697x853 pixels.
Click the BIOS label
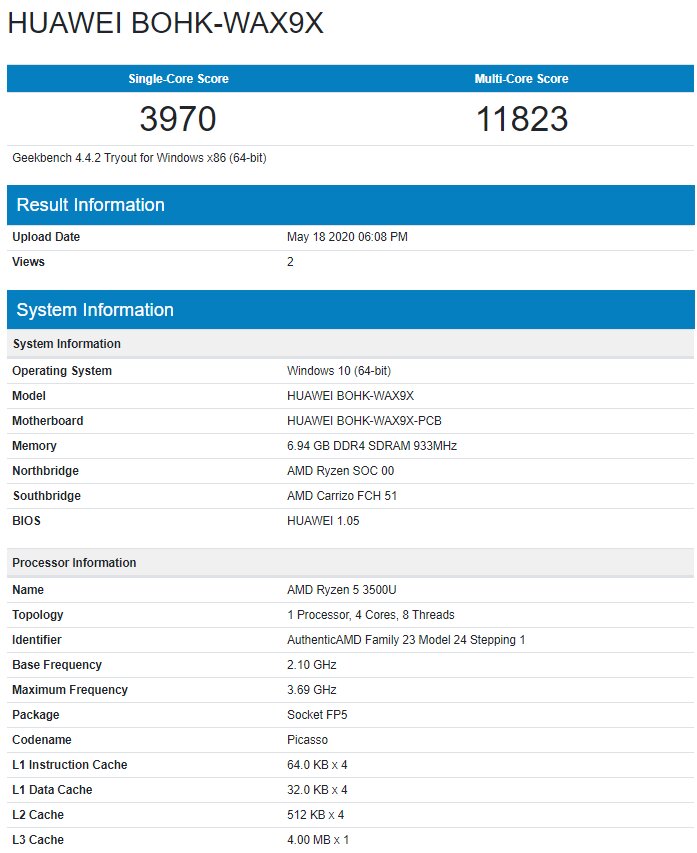pyautogui.click(x=26, y=521)
